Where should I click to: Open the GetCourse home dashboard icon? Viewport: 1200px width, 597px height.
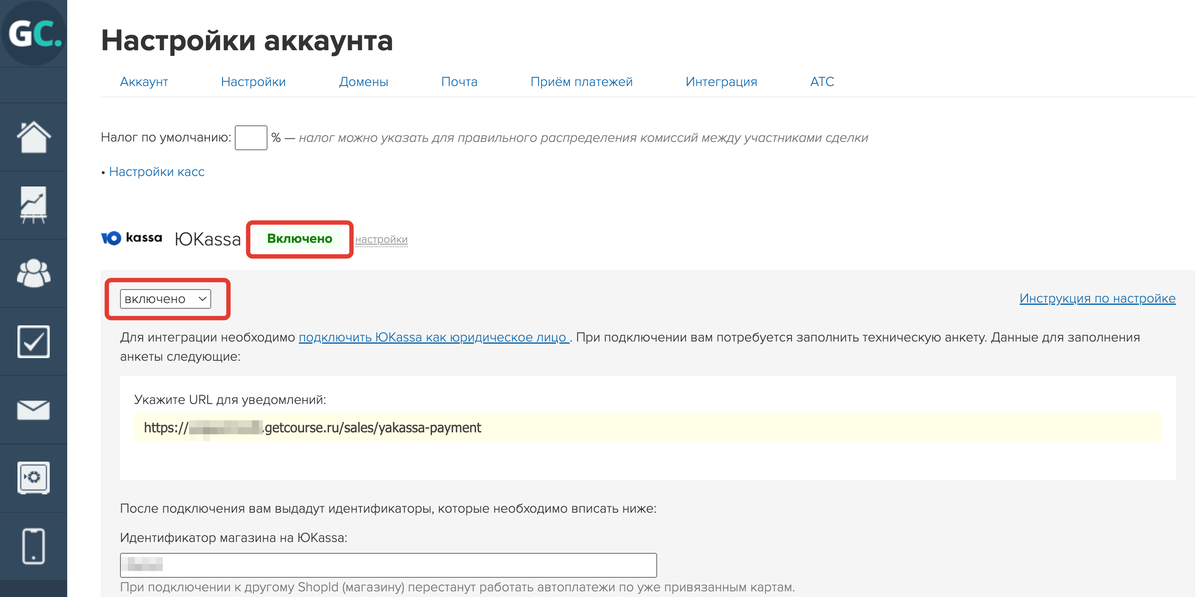[x=33, y=137]
